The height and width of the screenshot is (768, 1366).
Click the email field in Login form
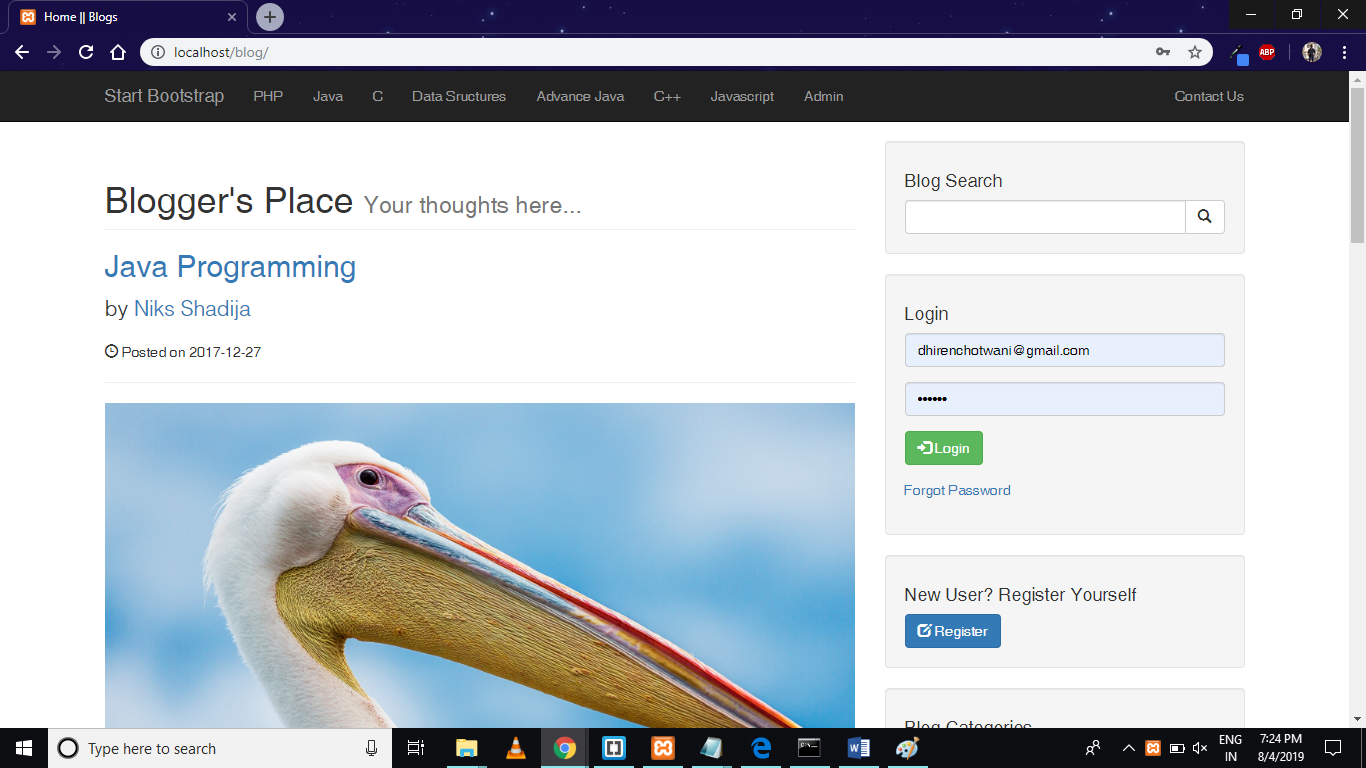[1064, 350]
